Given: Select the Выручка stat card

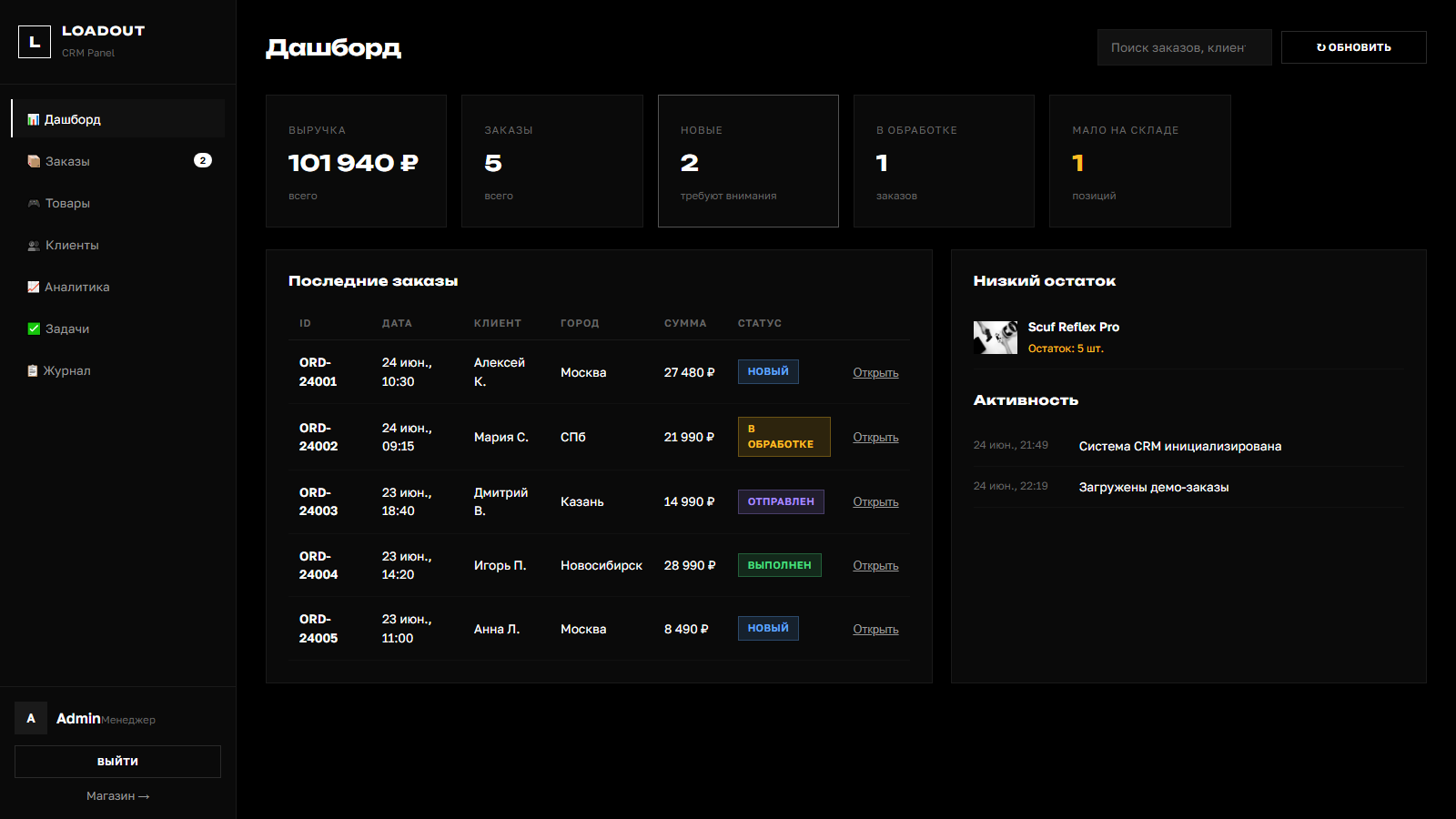Looking at the screenshot, I should point(356,161).
